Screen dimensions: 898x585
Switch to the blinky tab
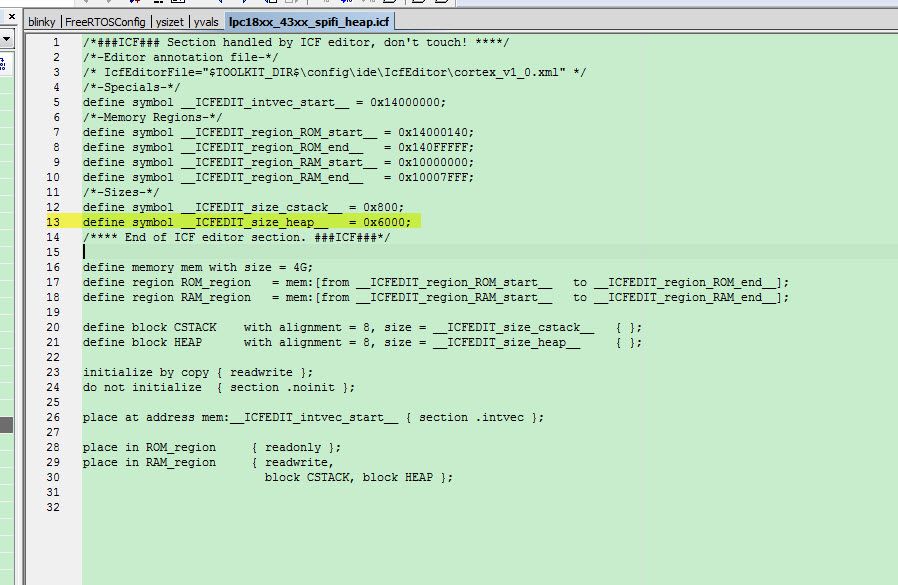[x=41, y=22]
